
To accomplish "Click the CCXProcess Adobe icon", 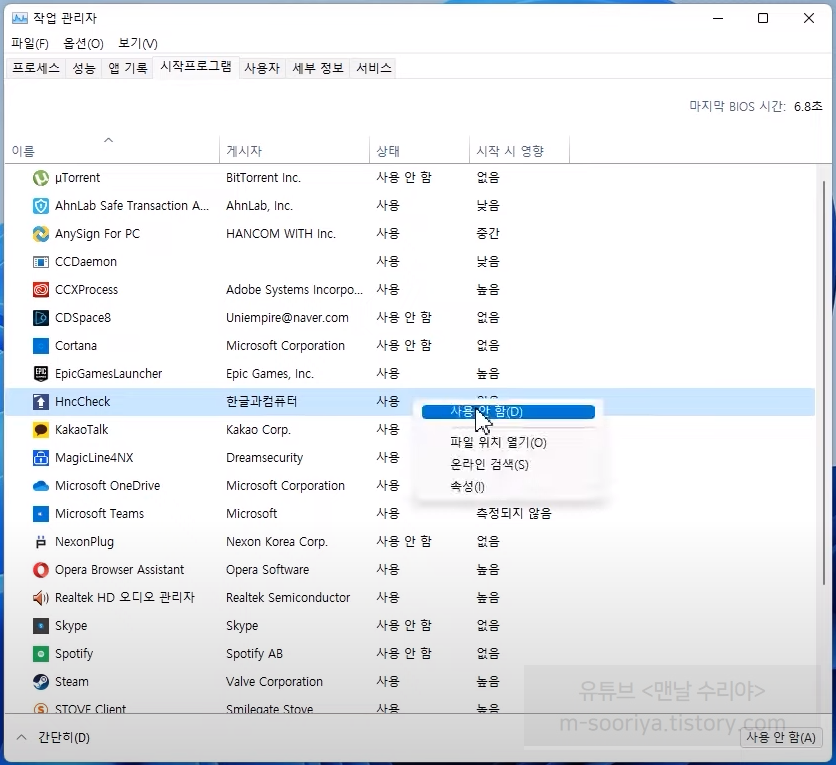I will [41, 289].
